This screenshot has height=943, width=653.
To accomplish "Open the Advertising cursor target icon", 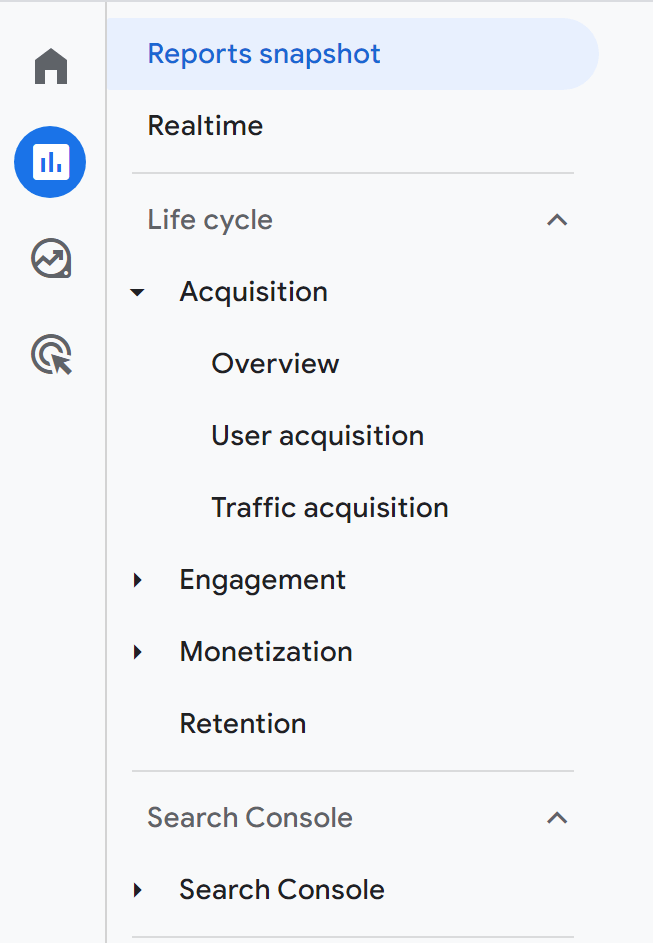I will click(x=52, y=355).
